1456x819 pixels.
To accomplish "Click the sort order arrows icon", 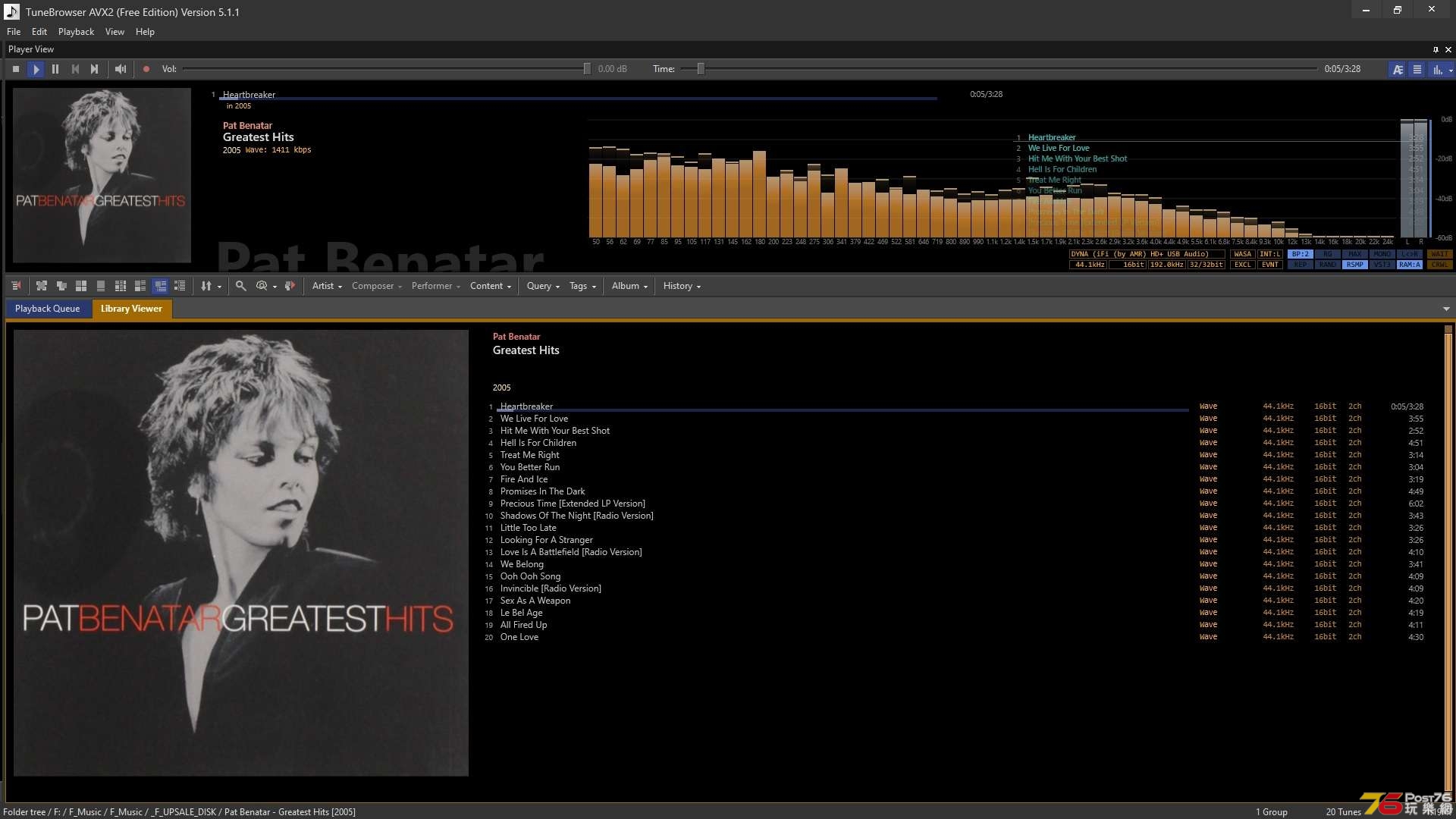I will (206, 286).
